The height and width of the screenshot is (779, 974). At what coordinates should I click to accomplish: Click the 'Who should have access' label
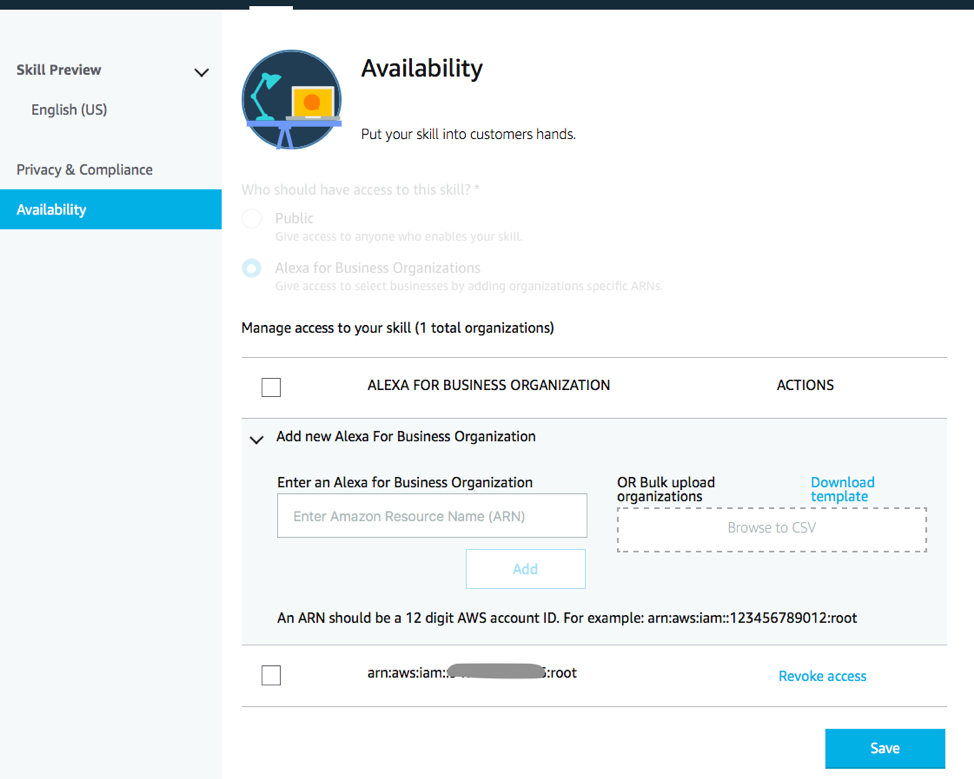coord(360,189)
